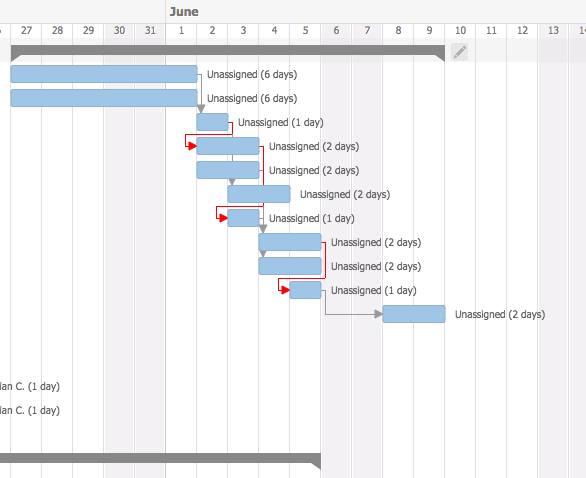Click the "Unassigned (2 days)" label at far right
586x478 pixels.
click(x=500, y=314)
